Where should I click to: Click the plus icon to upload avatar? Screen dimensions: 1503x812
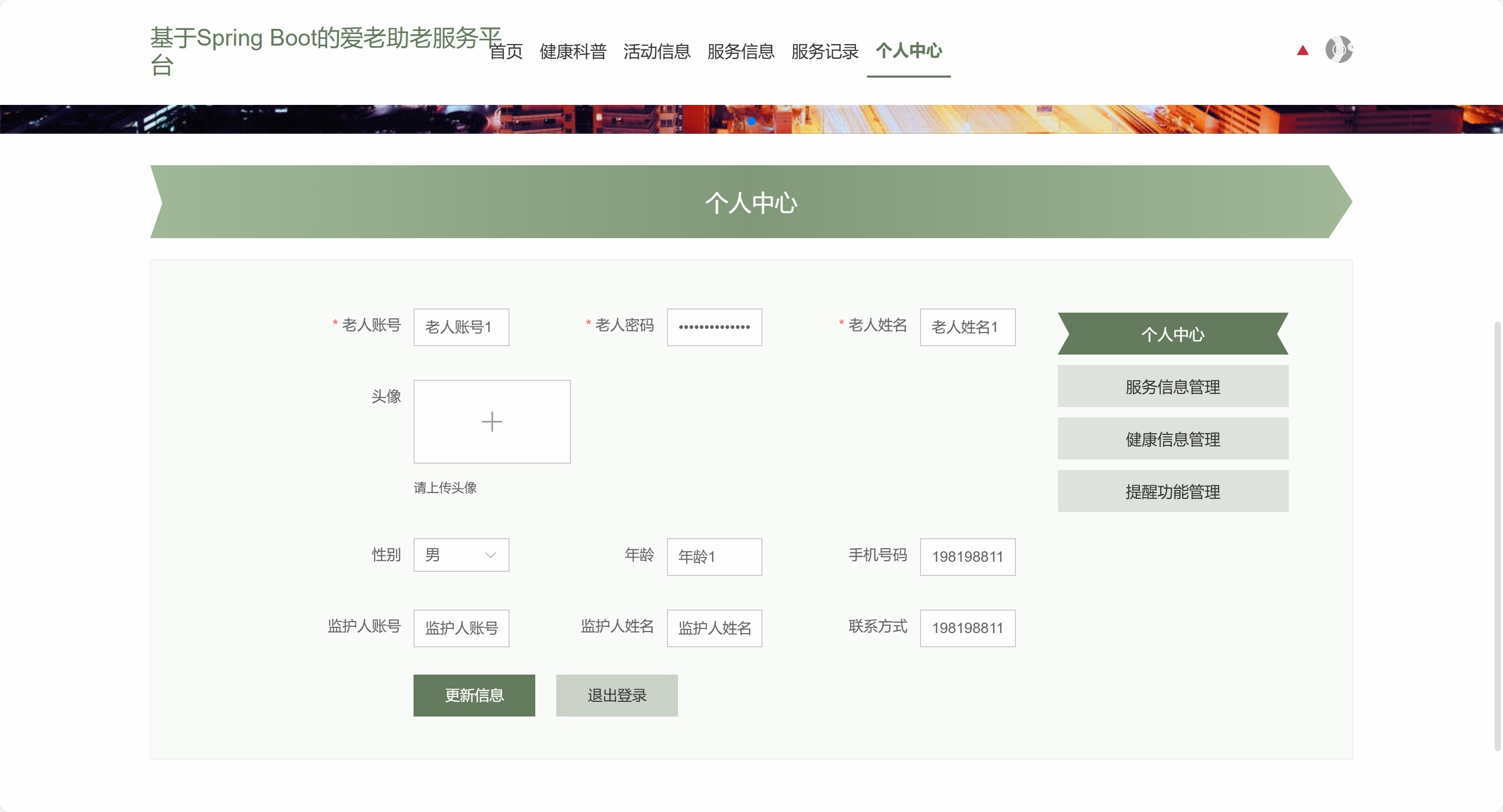click(x=491, y=421)
